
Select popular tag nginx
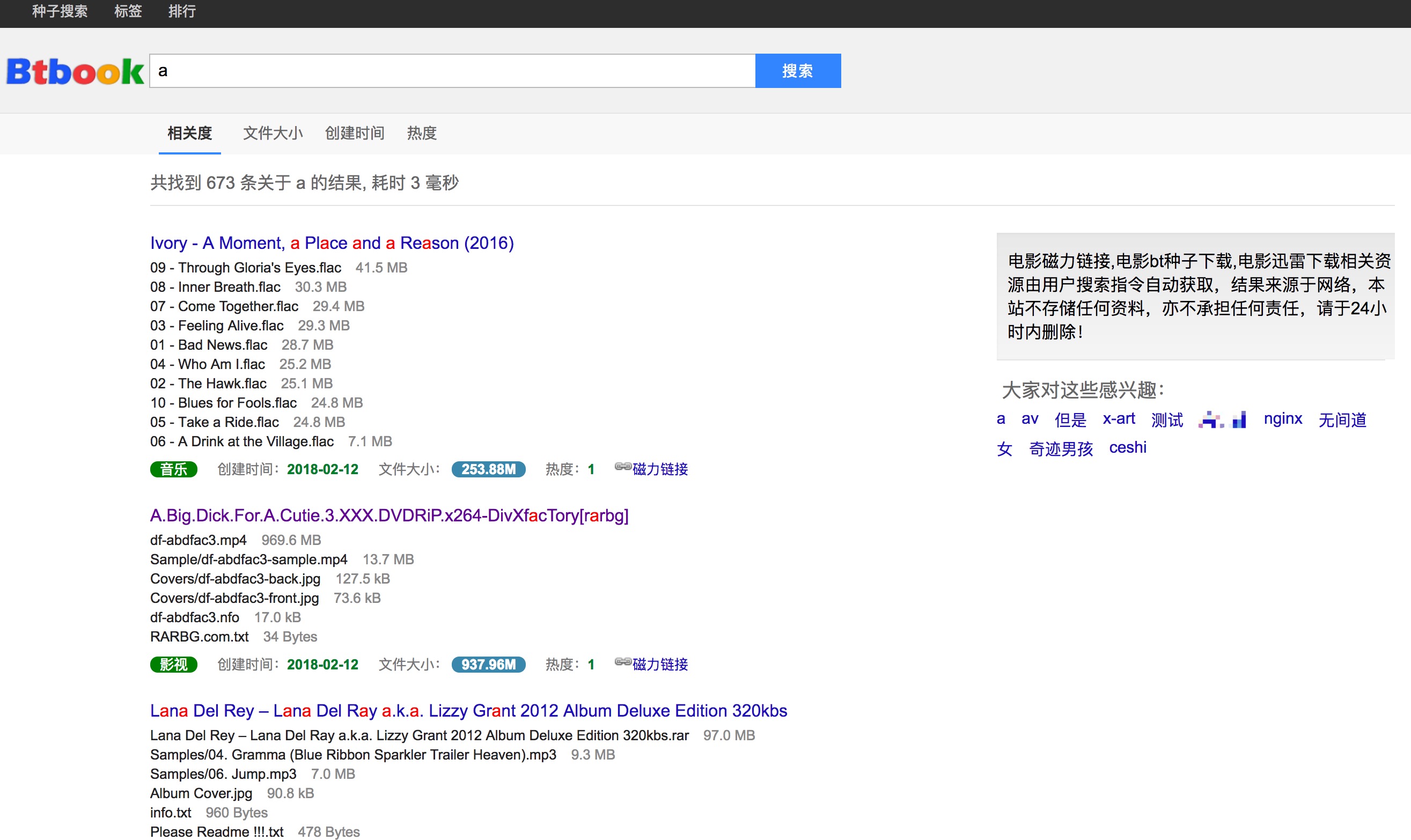coord(1283,419)
